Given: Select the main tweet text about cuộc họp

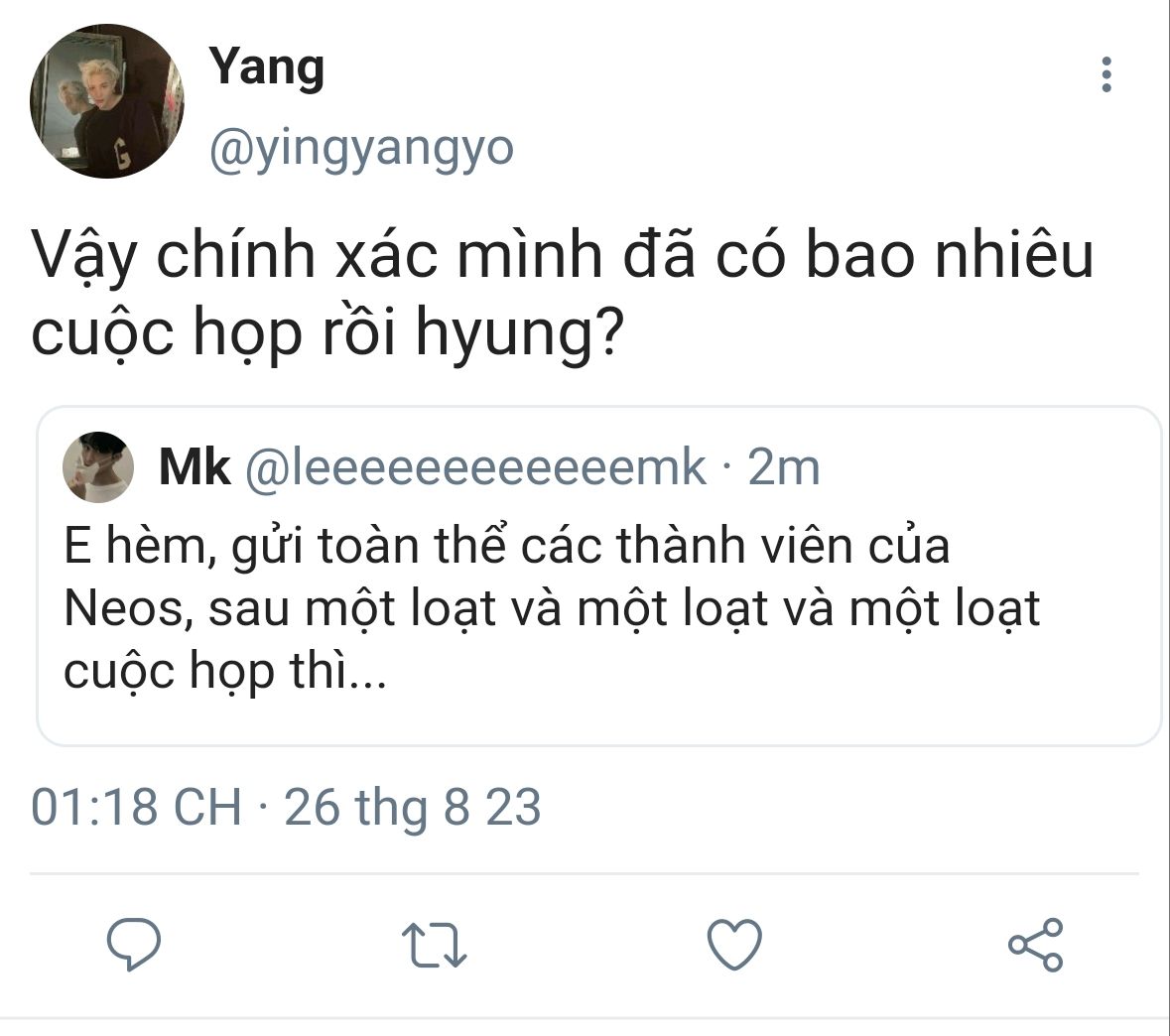Looking at the screenshot, I should click(562, 294).
